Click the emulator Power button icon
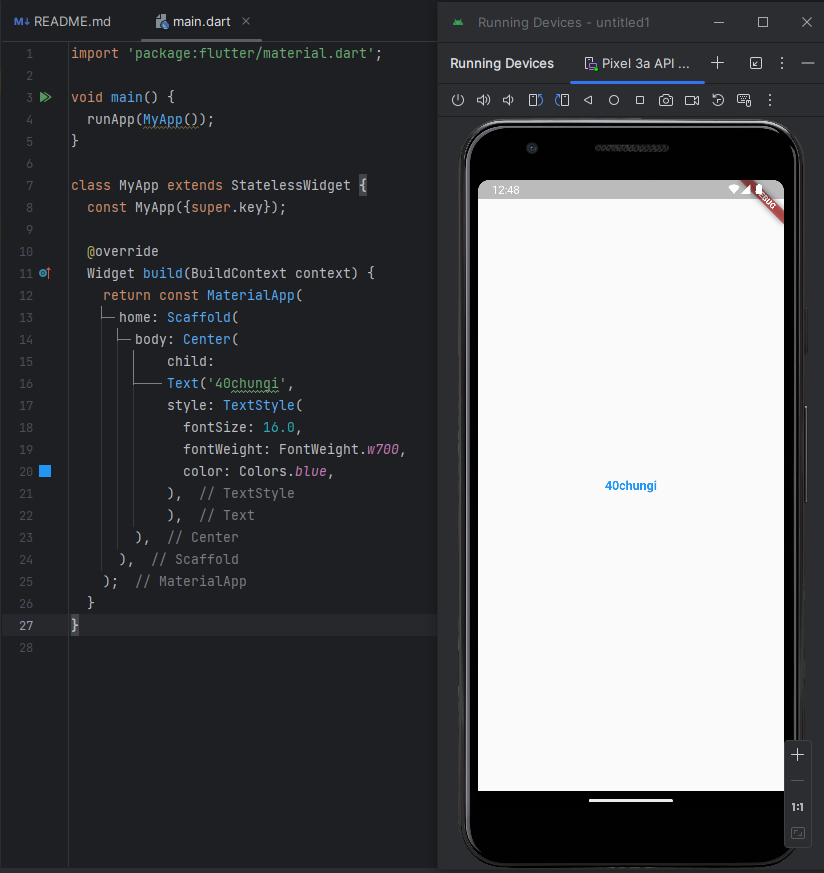The width and height of the screenshot is (824, 873). coord(458,100)
